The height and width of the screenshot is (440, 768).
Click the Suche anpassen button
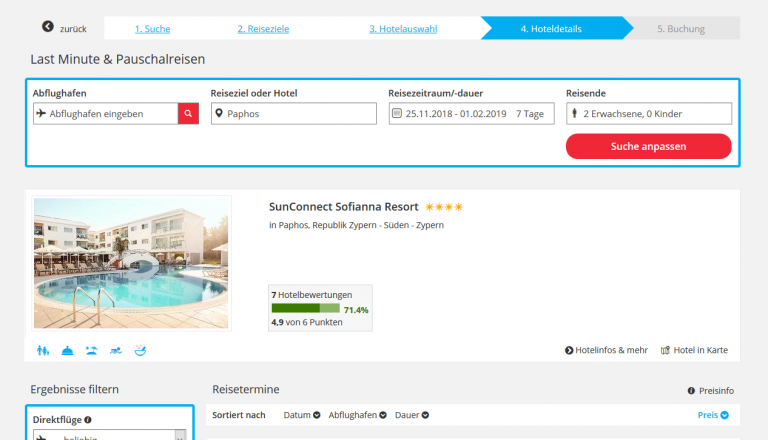[648, 146]
